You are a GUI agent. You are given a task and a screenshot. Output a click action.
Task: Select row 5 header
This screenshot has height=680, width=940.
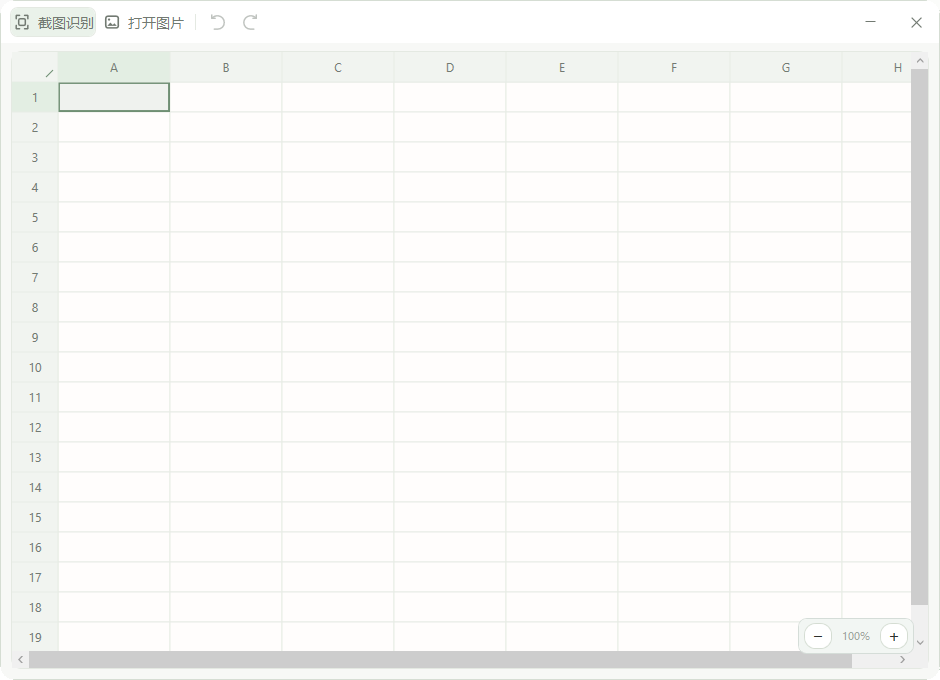[x=35, y=217]
